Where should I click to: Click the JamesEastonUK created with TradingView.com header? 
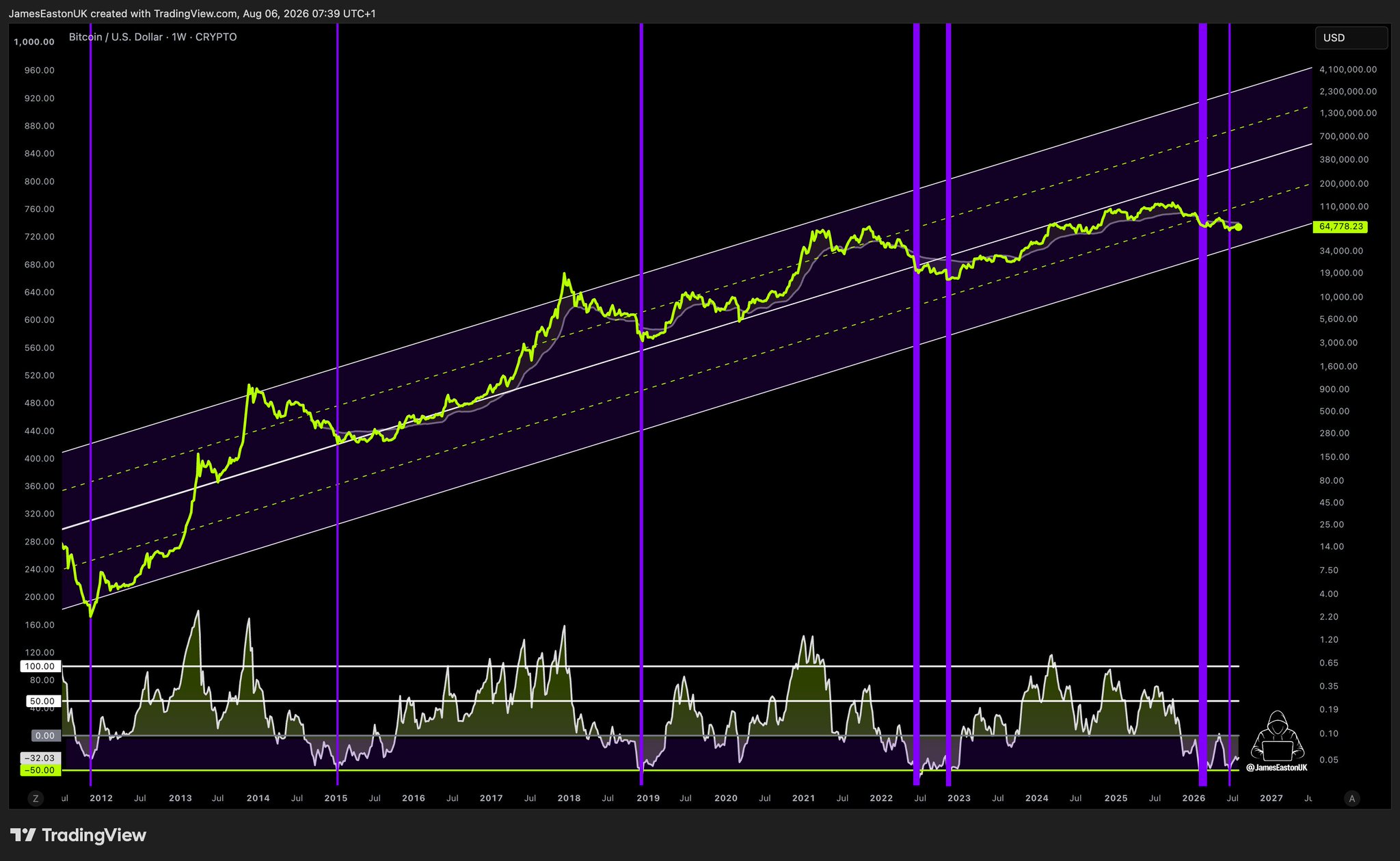point(192,14)
